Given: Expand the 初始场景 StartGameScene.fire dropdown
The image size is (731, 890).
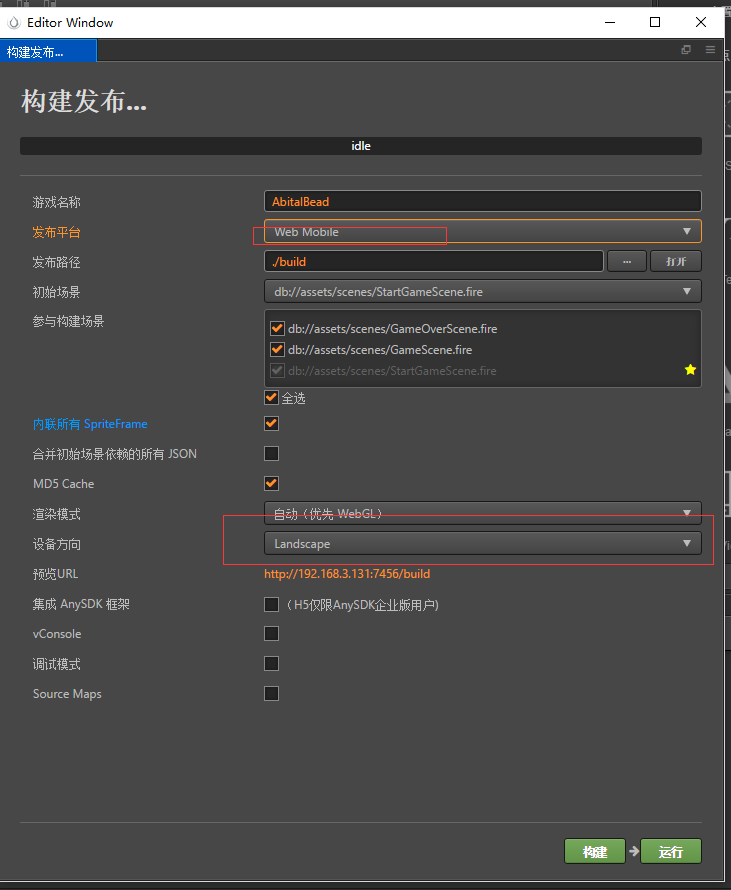Looking at the screenshot, I should tap(483, 292).
